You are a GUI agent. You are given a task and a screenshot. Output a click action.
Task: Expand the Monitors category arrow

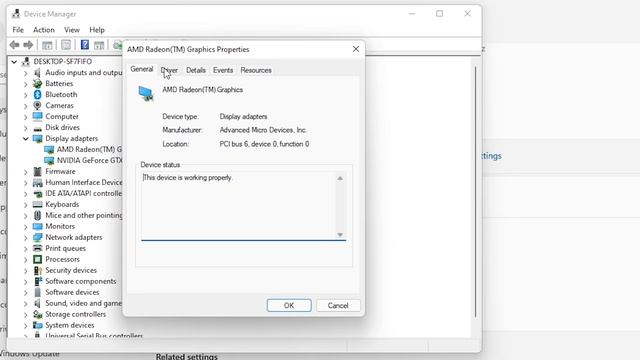[x=26, y=227]
